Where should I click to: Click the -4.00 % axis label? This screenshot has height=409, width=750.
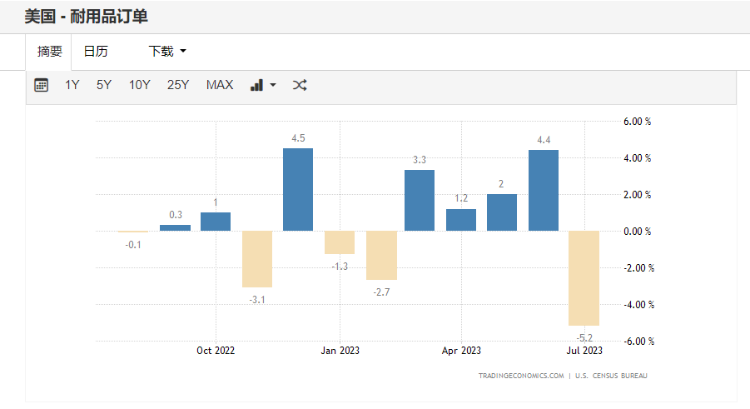click(x=639, y=305)
